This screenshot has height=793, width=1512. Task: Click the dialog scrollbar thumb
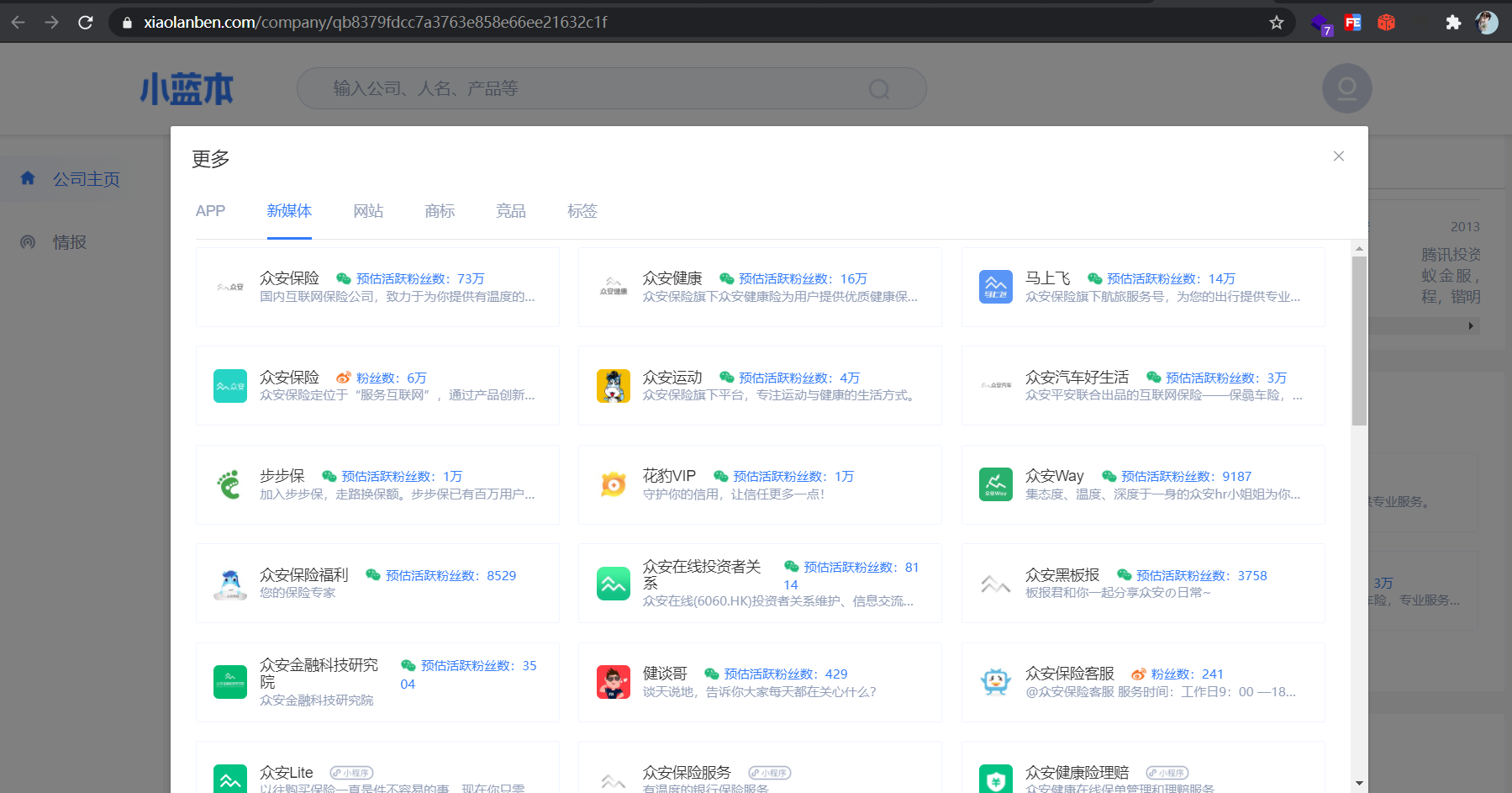pos(1359,341)
